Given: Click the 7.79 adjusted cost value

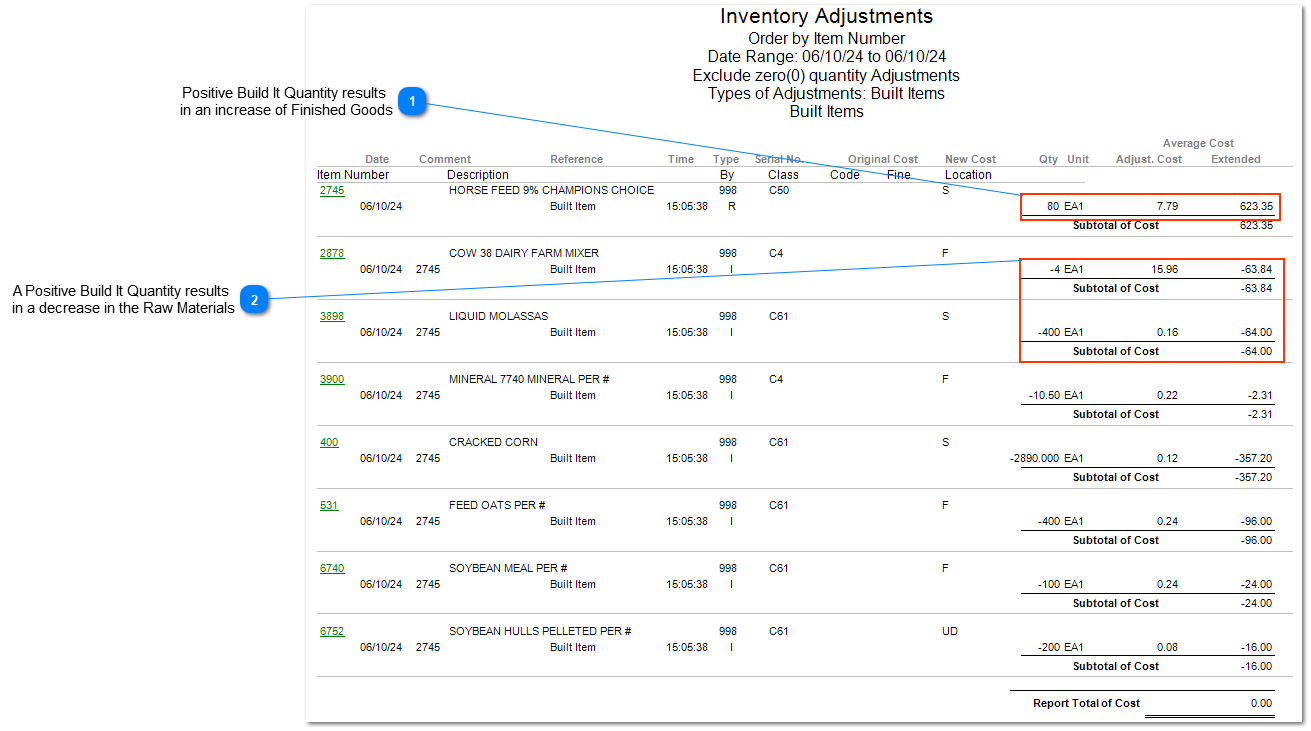Looking at the screenshot, I should pos(1167,206).
